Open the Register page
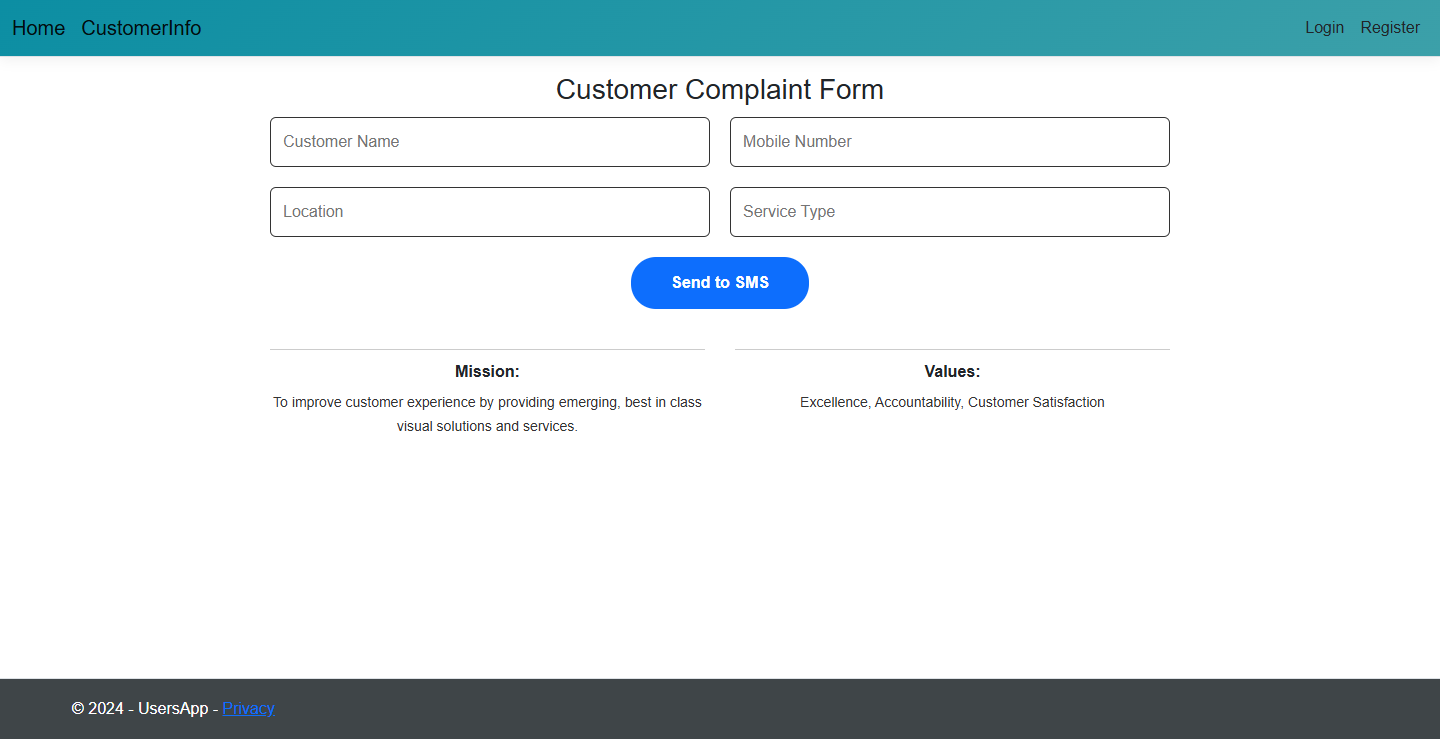 click(x=1389, y=28)
